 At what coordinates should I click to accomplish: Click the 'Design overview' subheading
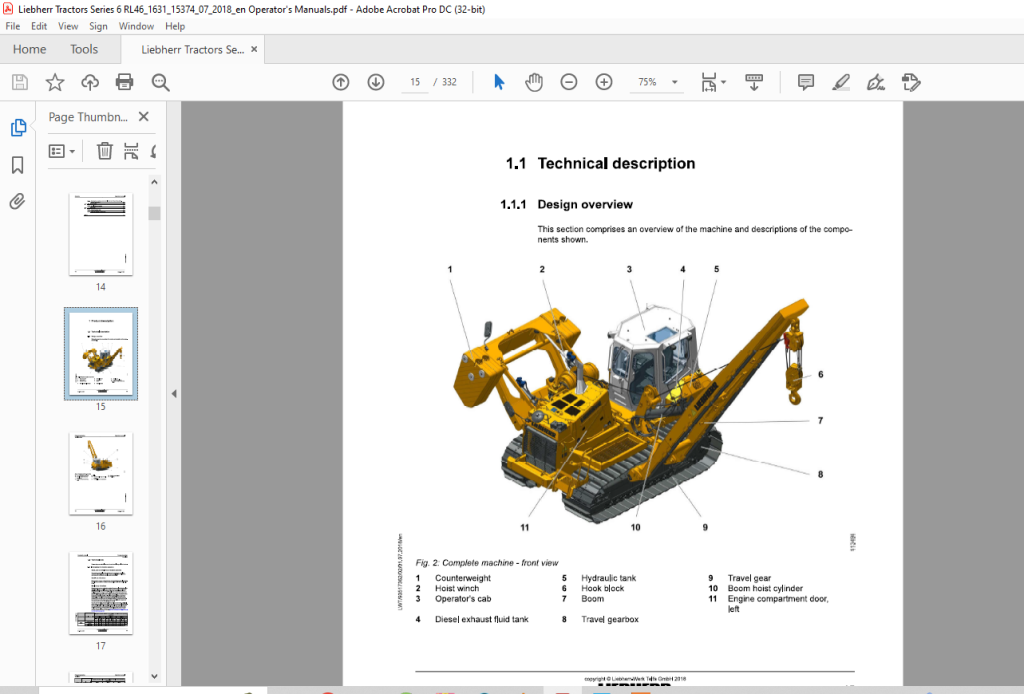pos(584,204)
